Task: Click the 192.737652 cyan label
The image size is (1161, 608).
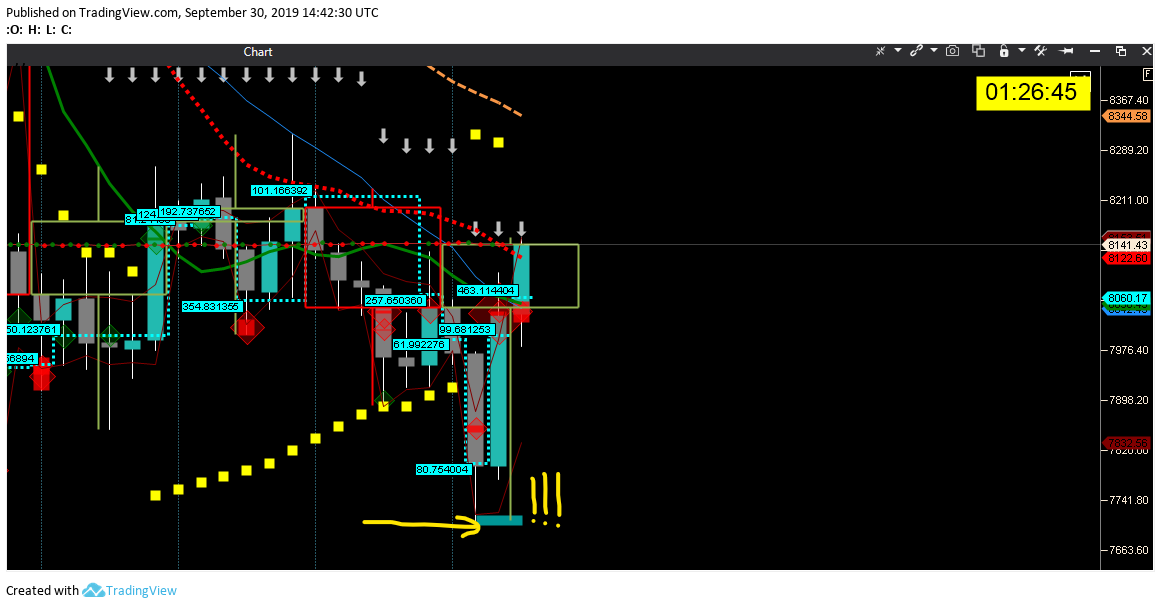Action: click(189, 212)
